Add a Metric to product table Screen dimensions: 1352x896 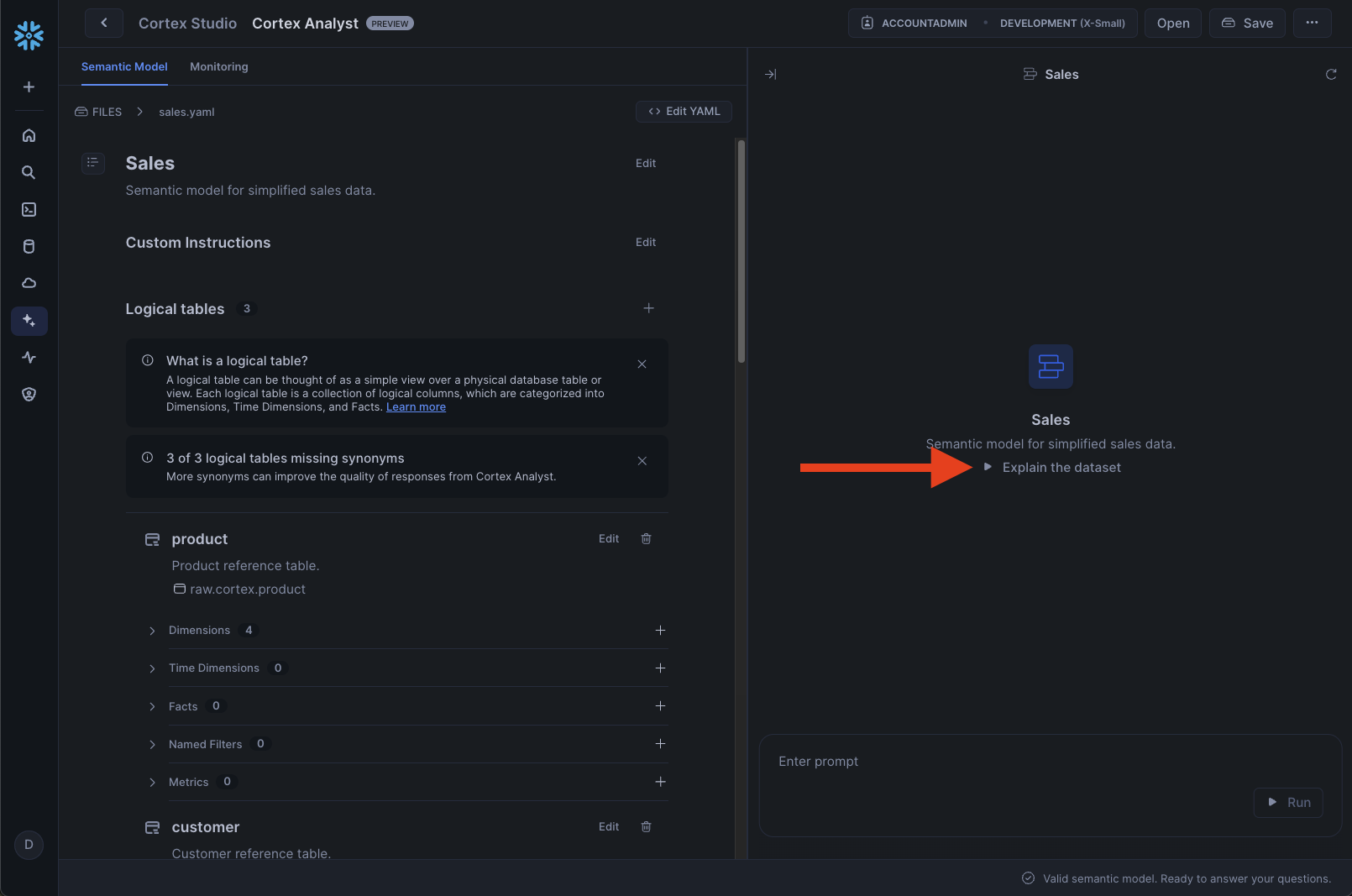tap(660, 781)
